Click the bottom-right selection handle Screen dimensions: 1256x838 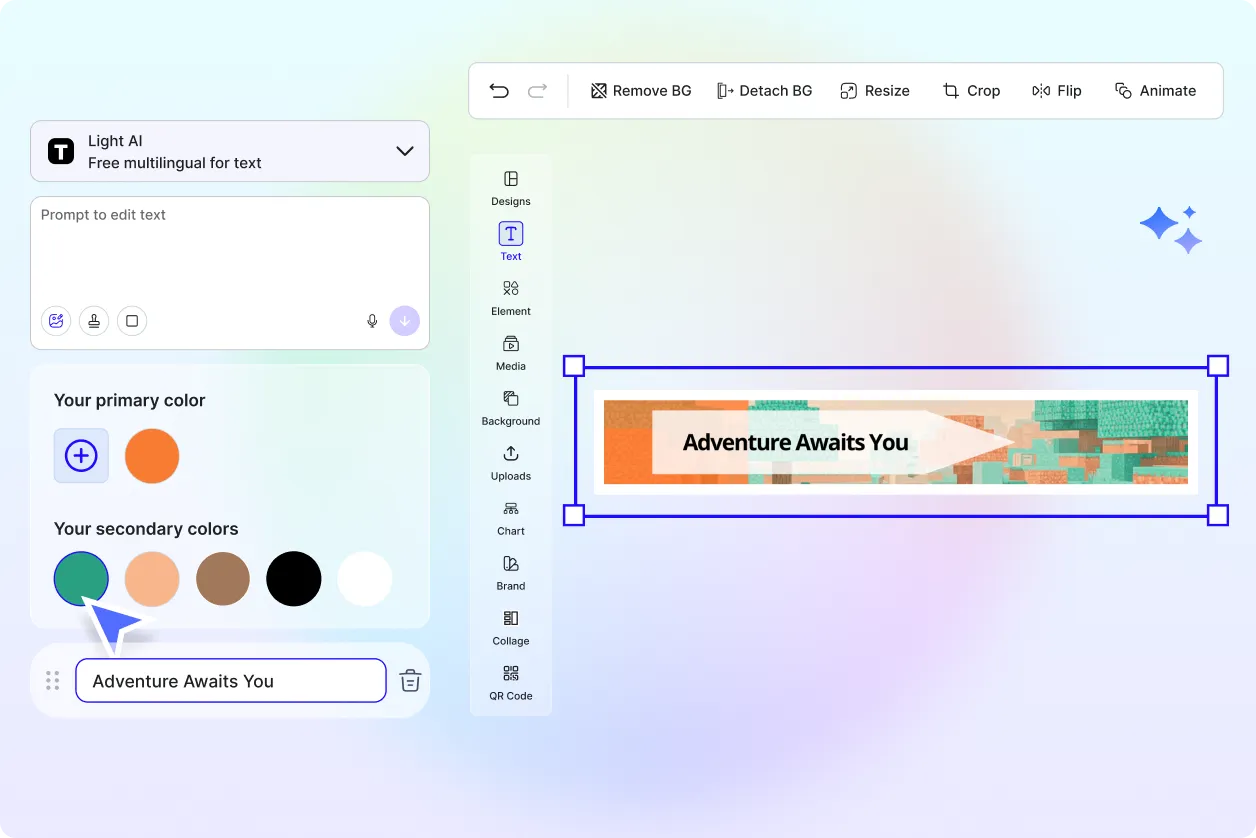pyautogui.click(x=1218, y=516)
